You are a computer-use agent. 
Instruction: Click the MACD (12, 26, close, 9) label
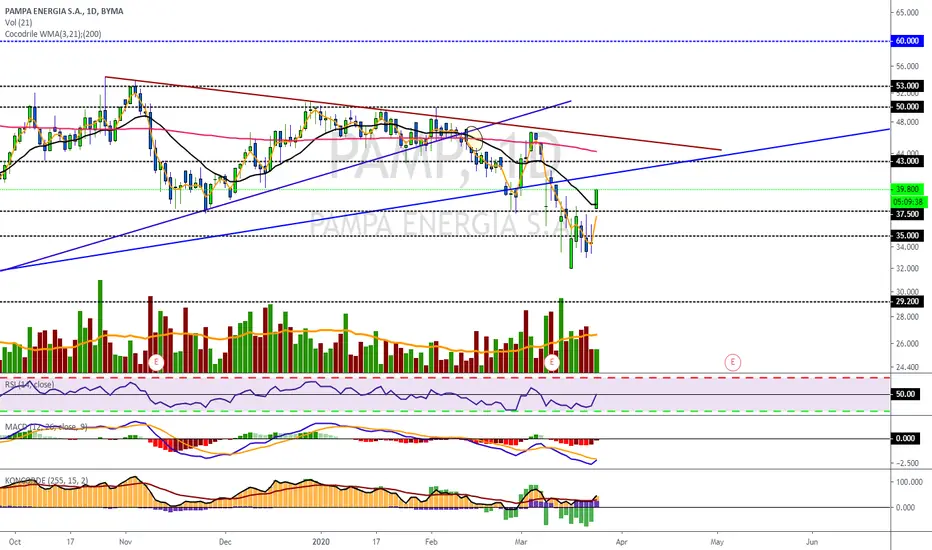(x=46, y=427)
